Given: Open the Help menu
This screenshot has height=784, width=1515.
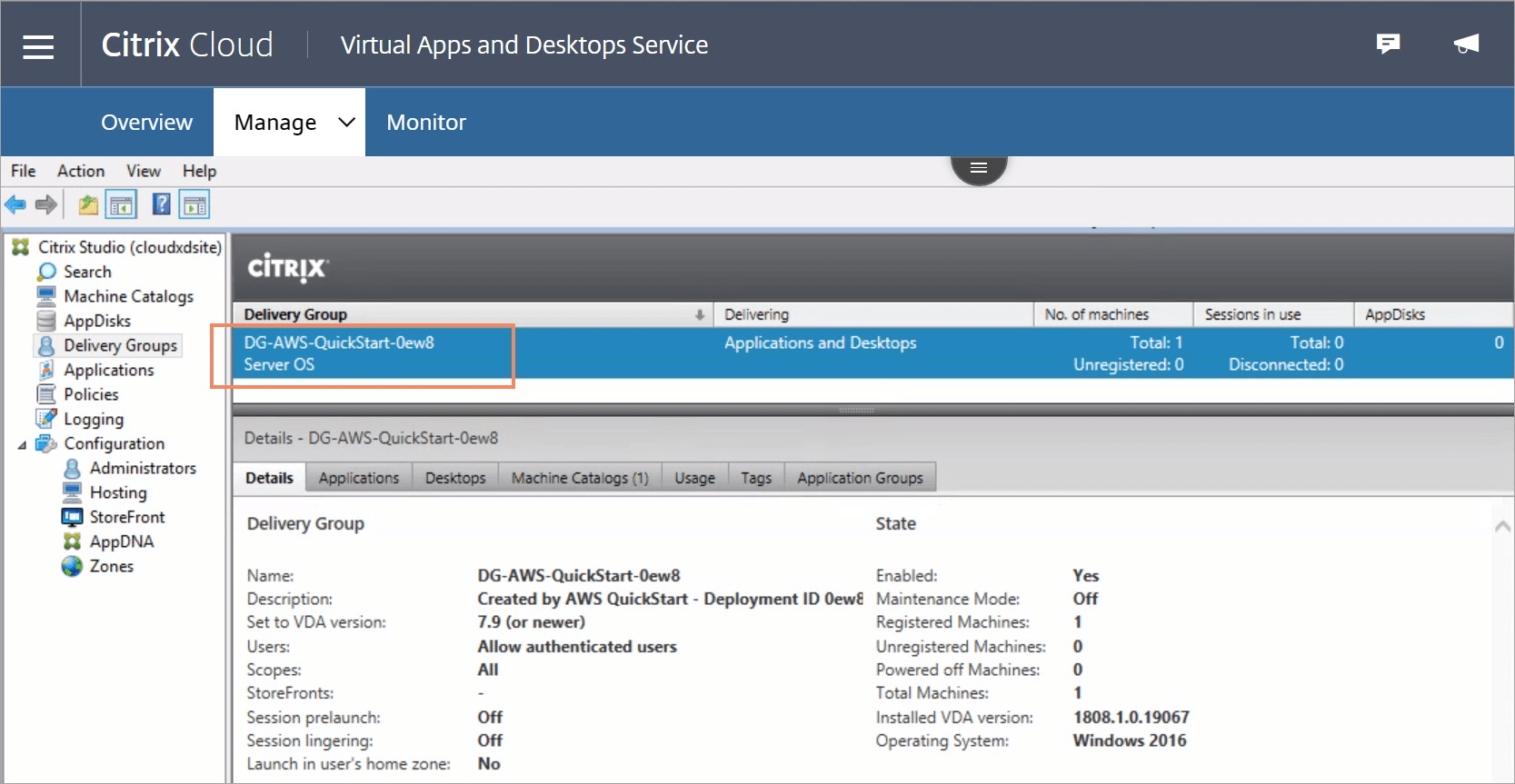Looking at the screenshot, I should (x=199, y=171).
